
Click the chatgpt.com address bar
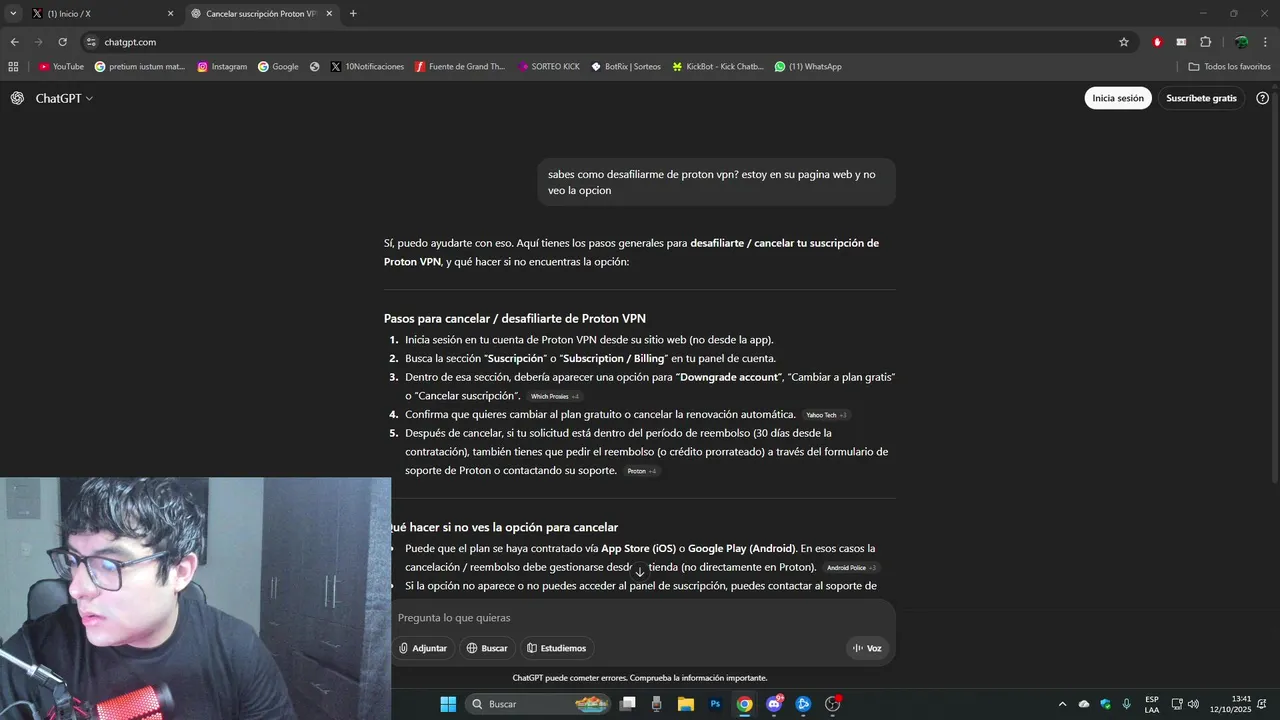click(600, 42)
